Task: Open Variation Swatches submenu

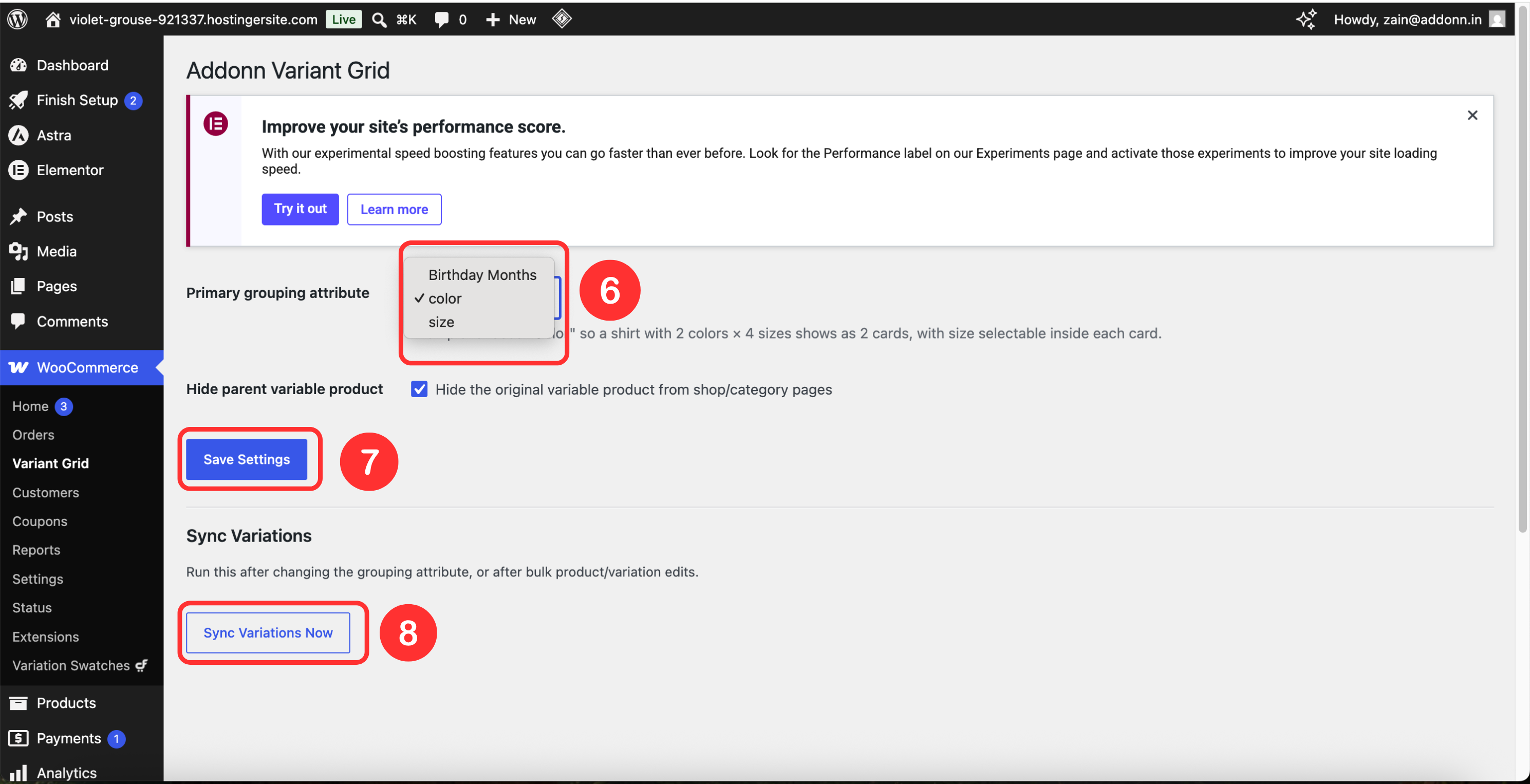Action: 80,666
